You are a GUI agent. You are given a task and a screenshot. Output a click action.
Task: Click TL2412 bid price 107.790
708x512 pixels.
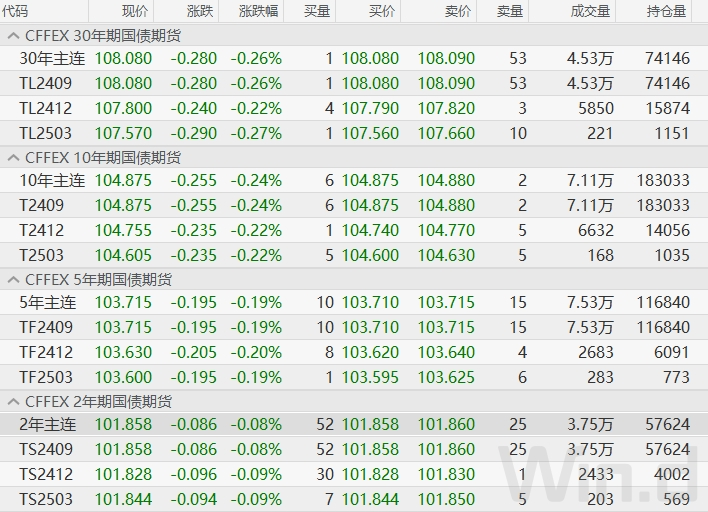(x=370, y=108)
